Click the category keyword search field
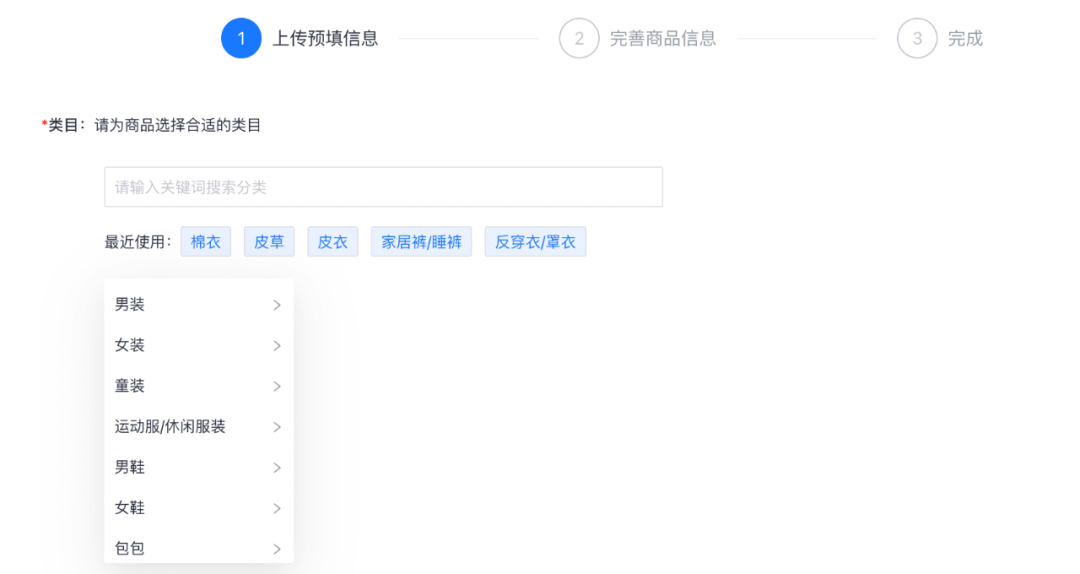Image resolution: width=1080 pixels, height=574 pixels. (383, 187)
